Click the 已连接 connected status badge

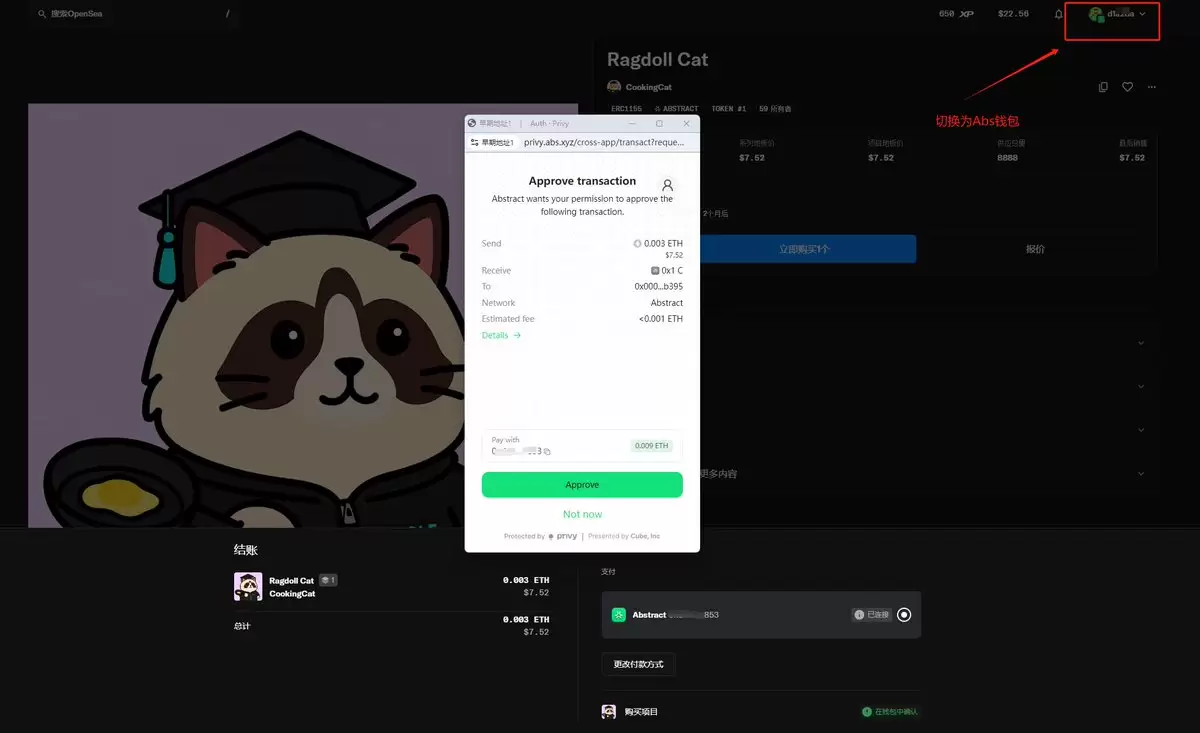pos(872,615)
